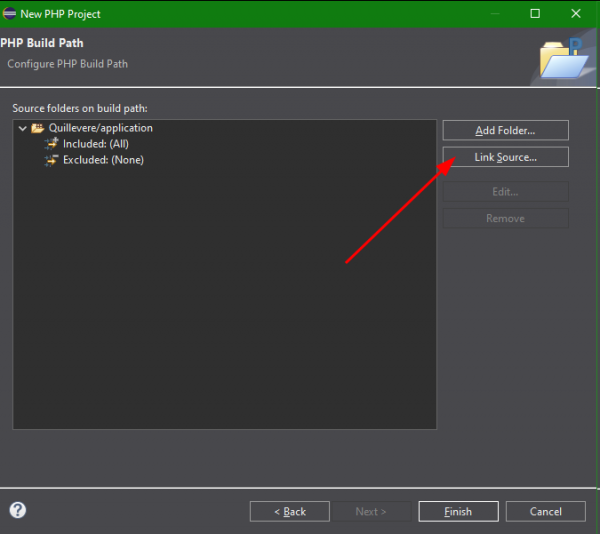Screen dimensions: 600x534
Task: Click the greyed-out Edit... button
Action: click(x=505, y=192)
